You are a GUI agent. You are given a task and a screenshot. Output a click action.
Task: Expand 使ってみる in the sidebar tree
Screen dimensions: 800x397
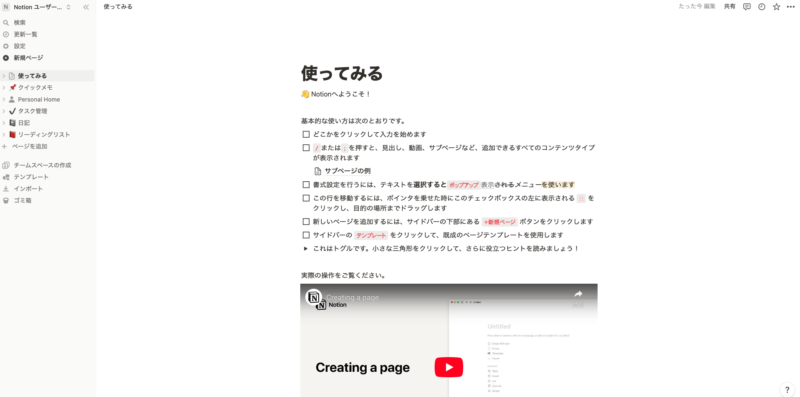[x=4, y=76]
